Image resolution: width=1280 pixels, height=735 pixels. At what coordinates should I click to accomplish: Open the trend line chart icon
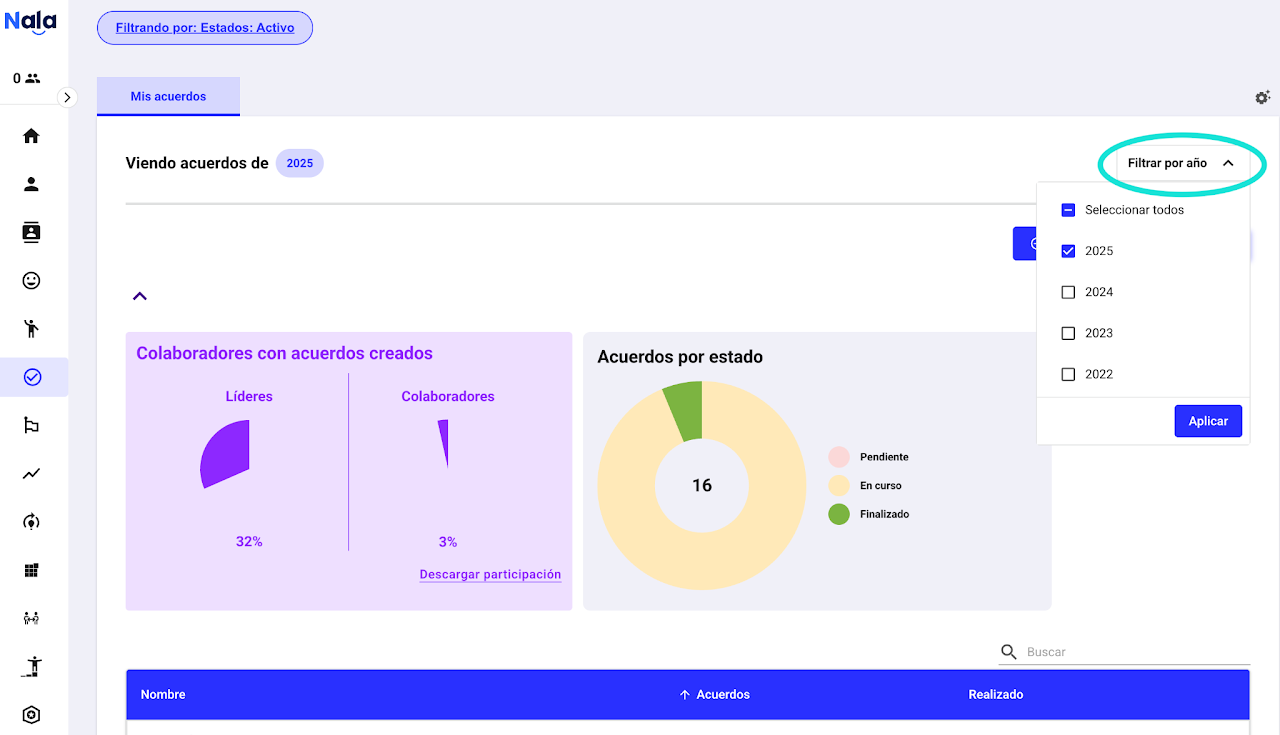[x=31, y=474]
